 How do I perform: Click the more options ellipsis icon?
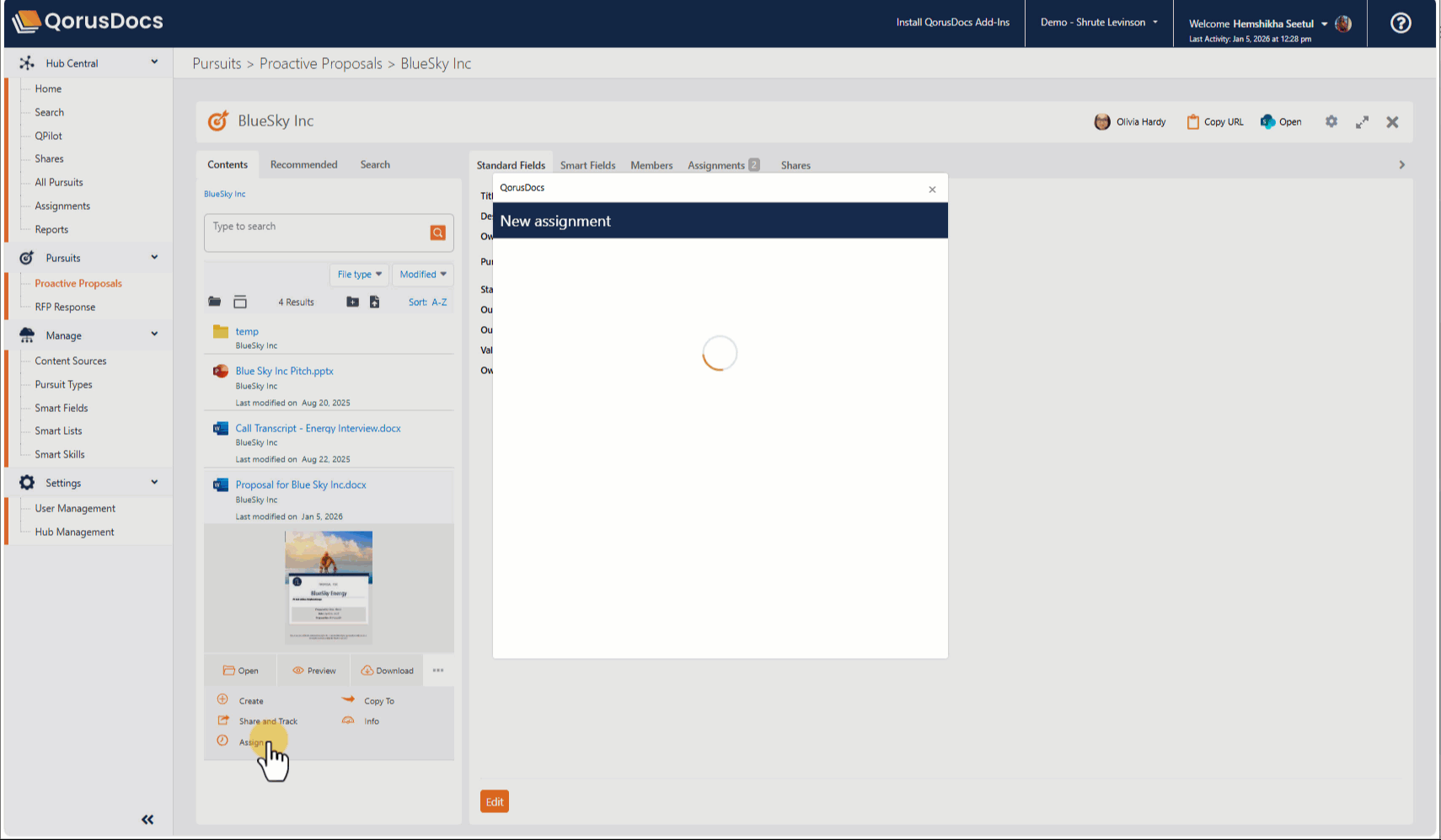pyautogui.click(x=438, y=671)
